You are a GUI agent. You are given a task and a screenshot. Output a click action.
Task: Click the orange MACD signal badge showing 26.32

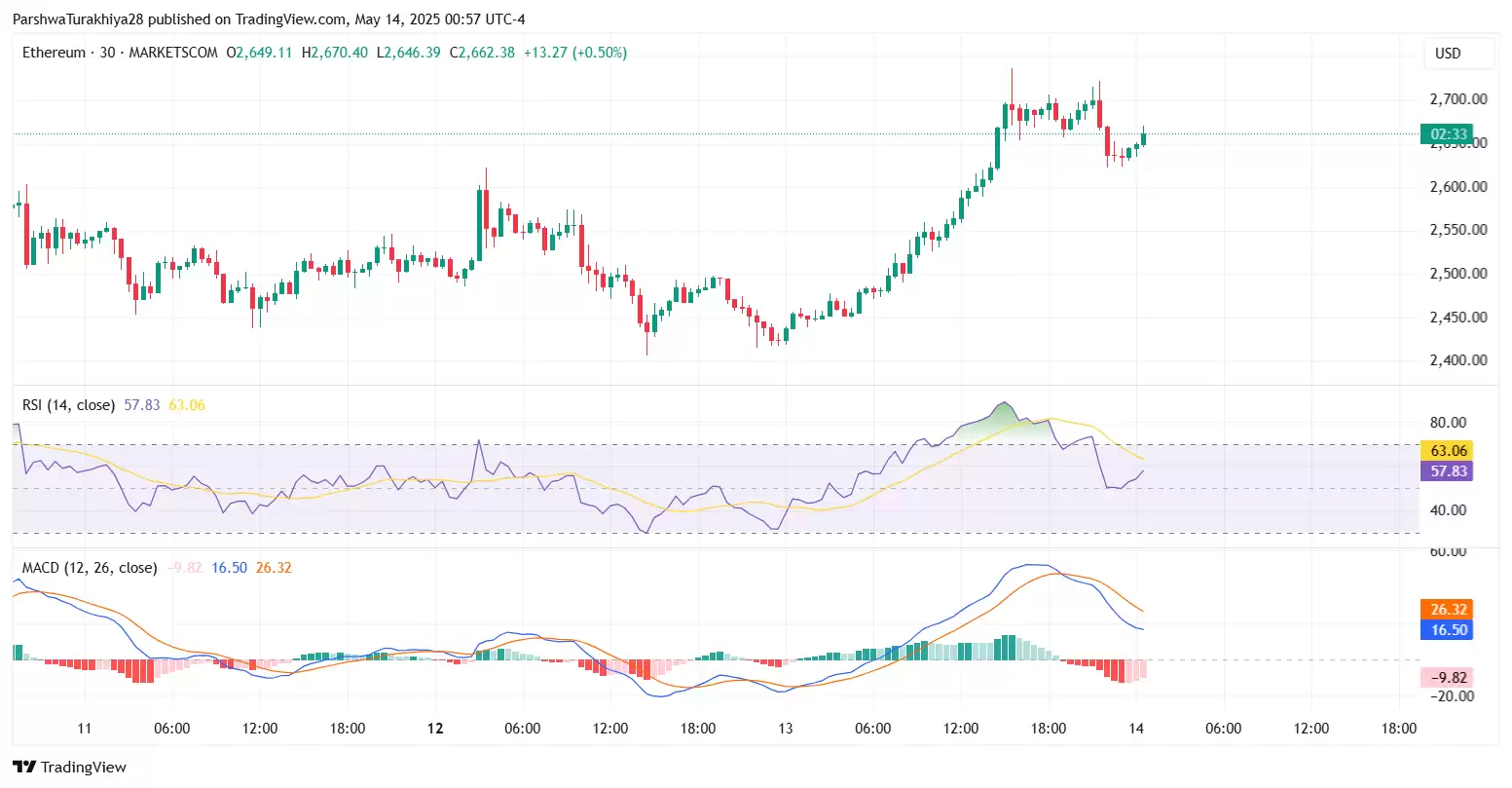(x=1448, y=609)
